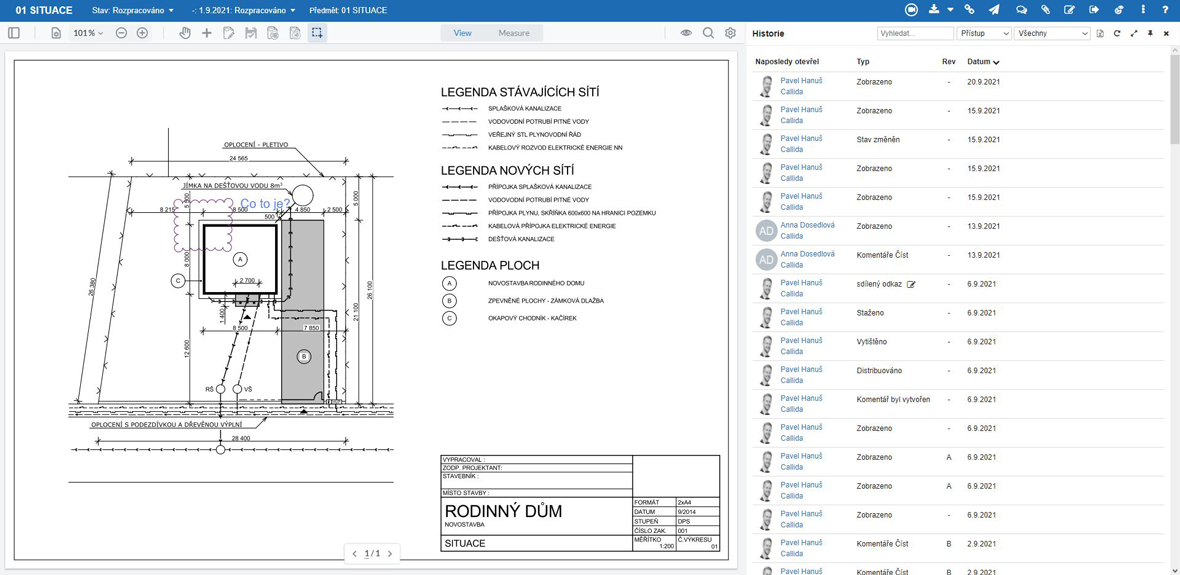Expand the download options arrow
The height and width of the screenshot is (575, 1180).
950,11
